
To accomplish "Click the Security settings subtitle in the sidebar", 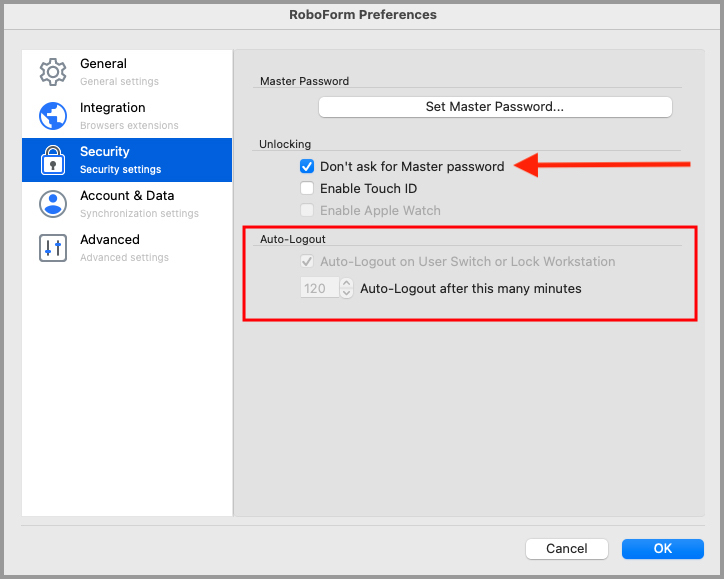I will [121, 169].
